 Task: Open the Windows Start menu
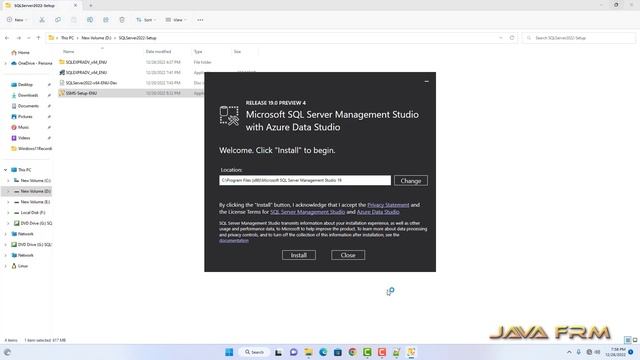pyautogui.click(x=229, y=352)
